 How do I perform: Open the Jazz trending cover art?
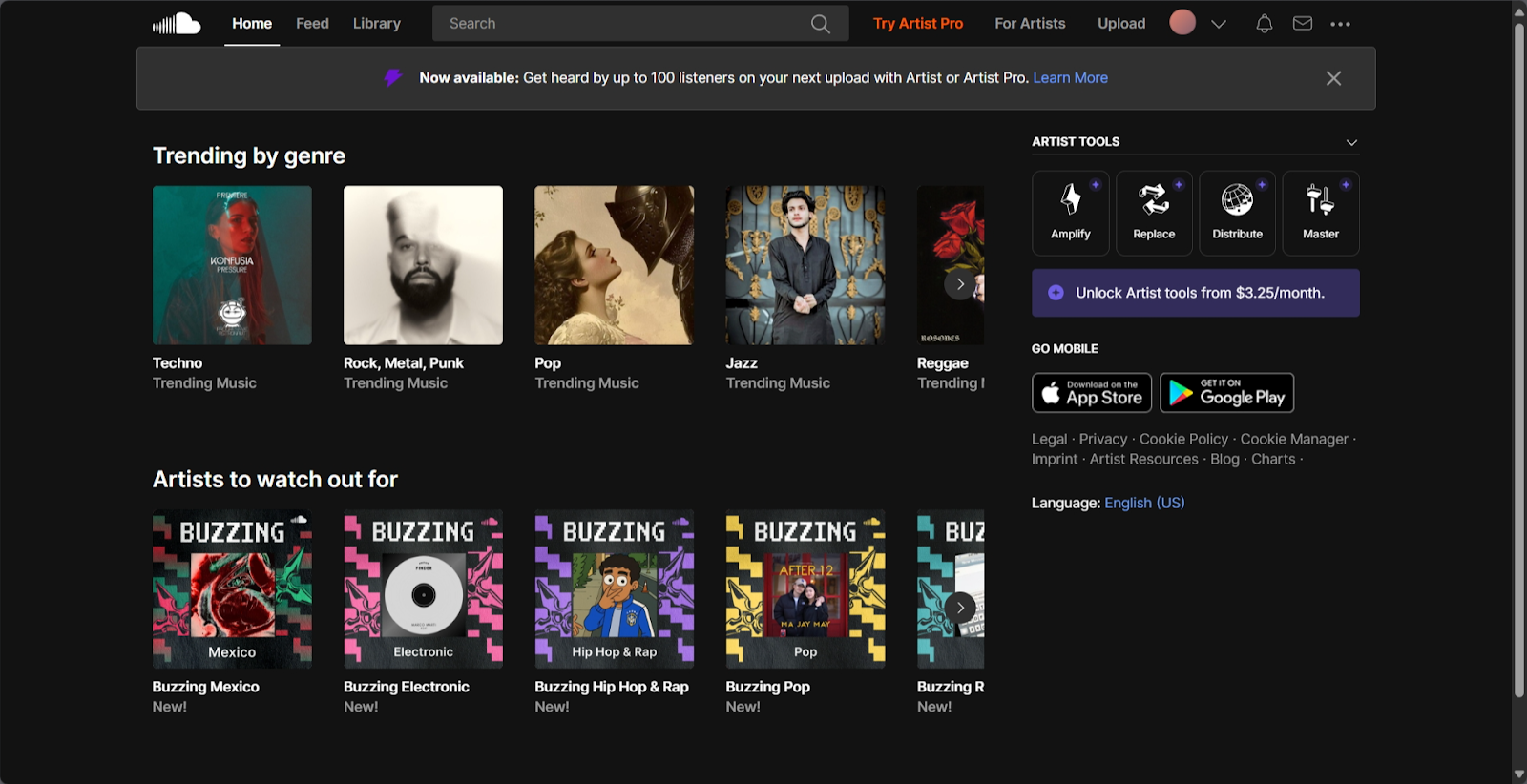tap(805, 265)
